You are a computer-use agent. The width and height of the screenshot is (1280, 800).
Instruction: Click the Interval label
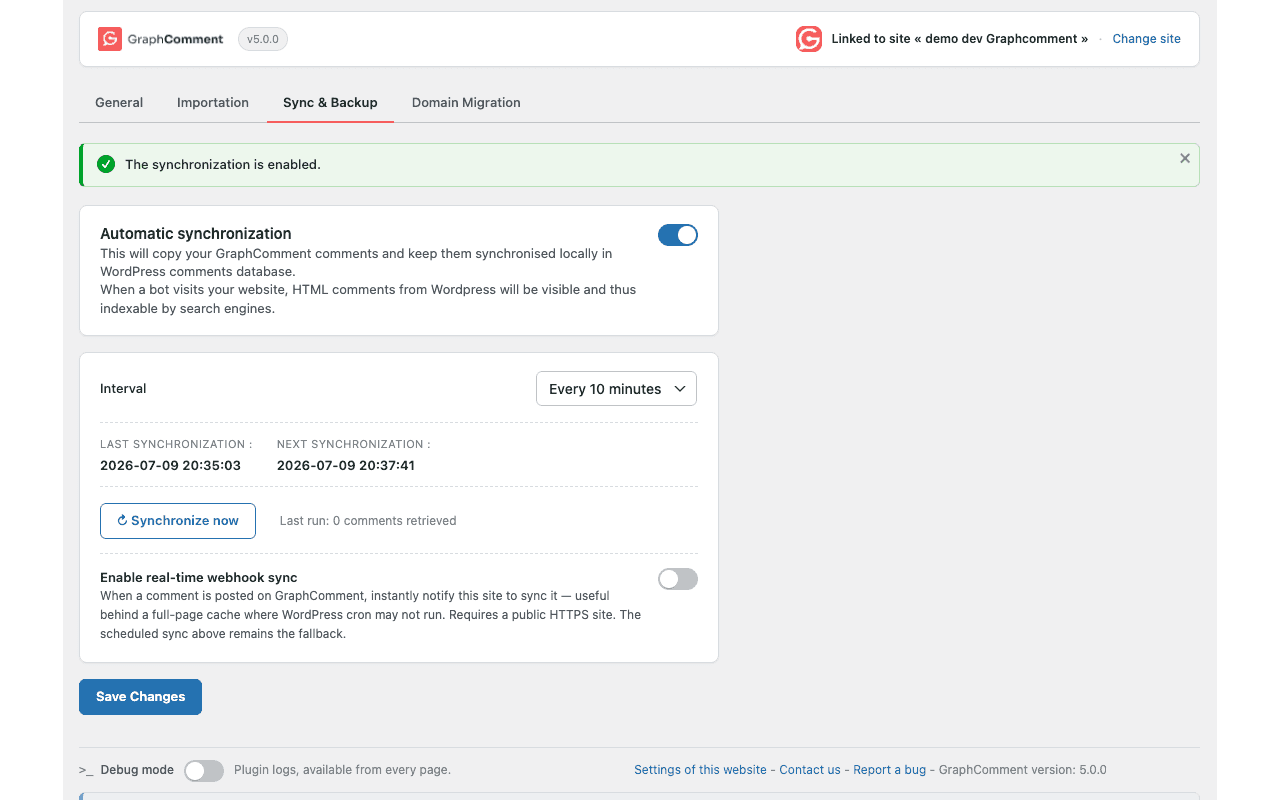pyautogui.click(x=123, y=389)
